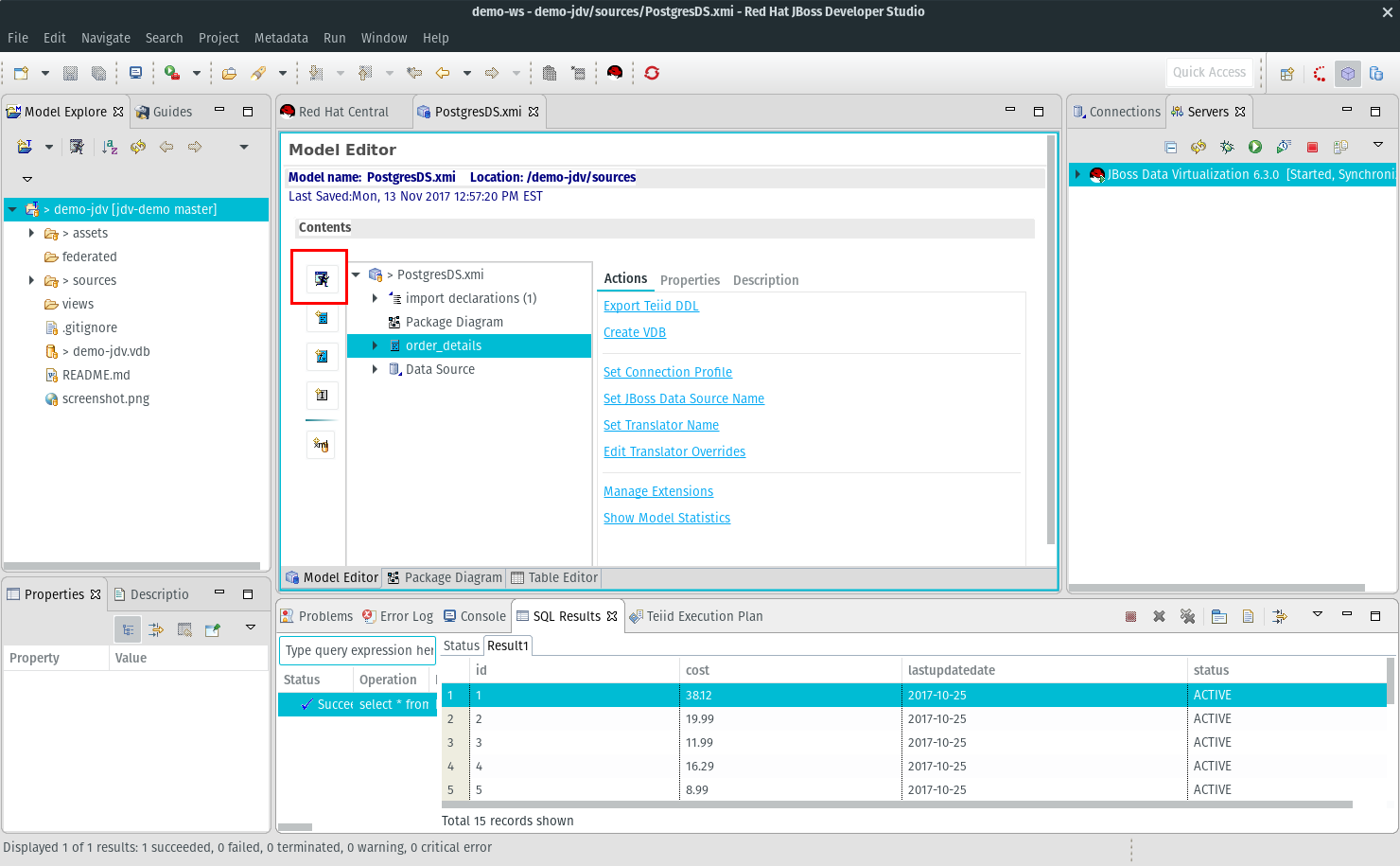The height and width of the screenshot is (866, 1400).
Task: Open the Metadata menu
Action: (x=281, y=38)
